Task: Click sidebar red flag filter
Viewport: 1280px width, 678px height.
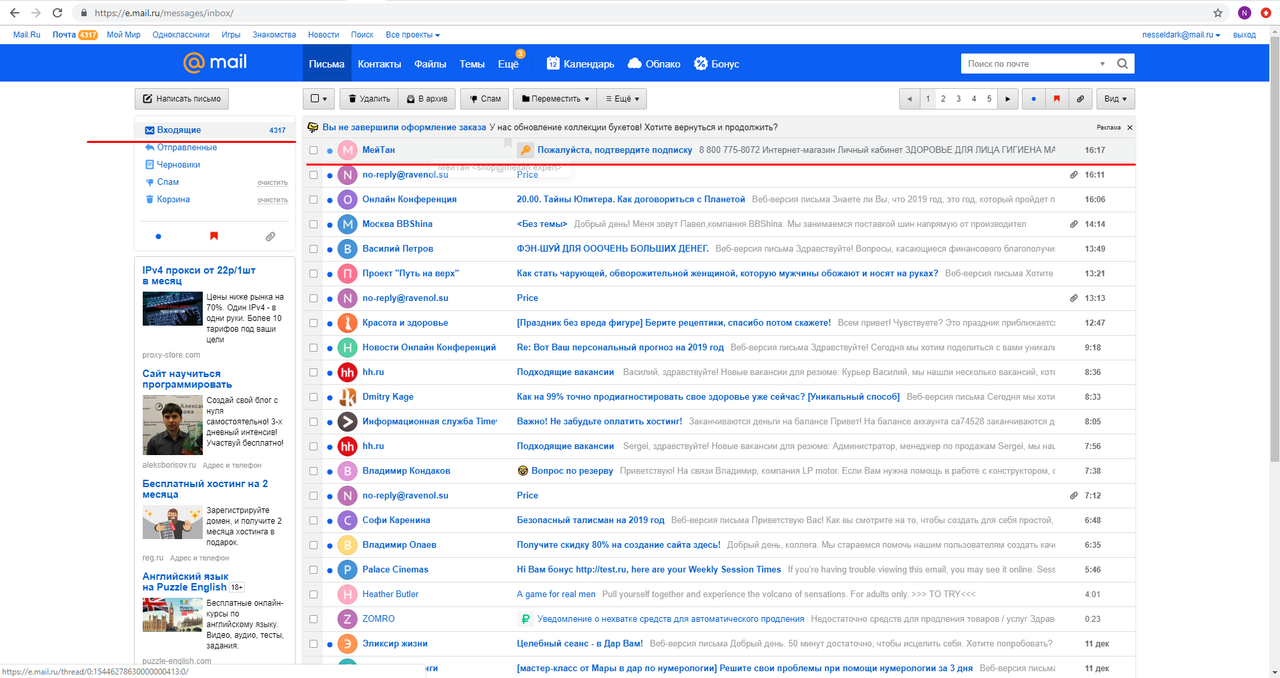Action: click(214, 237)
